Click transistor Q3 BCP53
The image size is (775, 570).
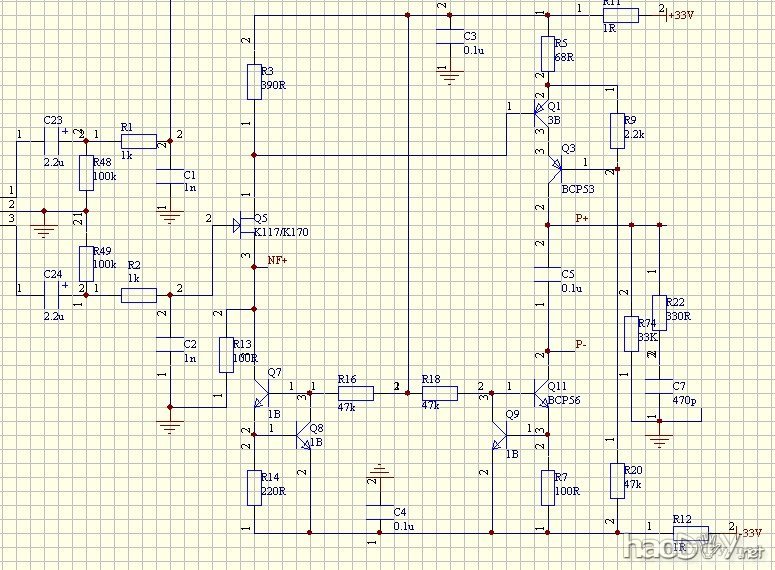553,170
